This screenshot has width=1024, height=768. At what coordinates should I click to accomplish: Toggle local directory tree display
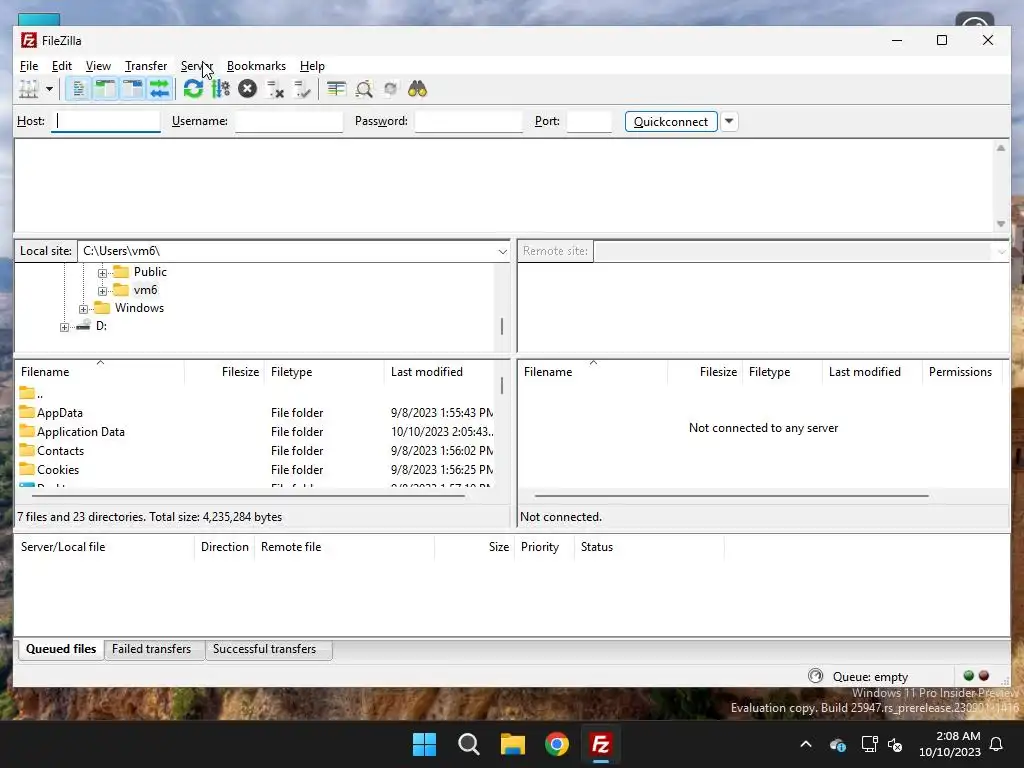tap(105, 89)
